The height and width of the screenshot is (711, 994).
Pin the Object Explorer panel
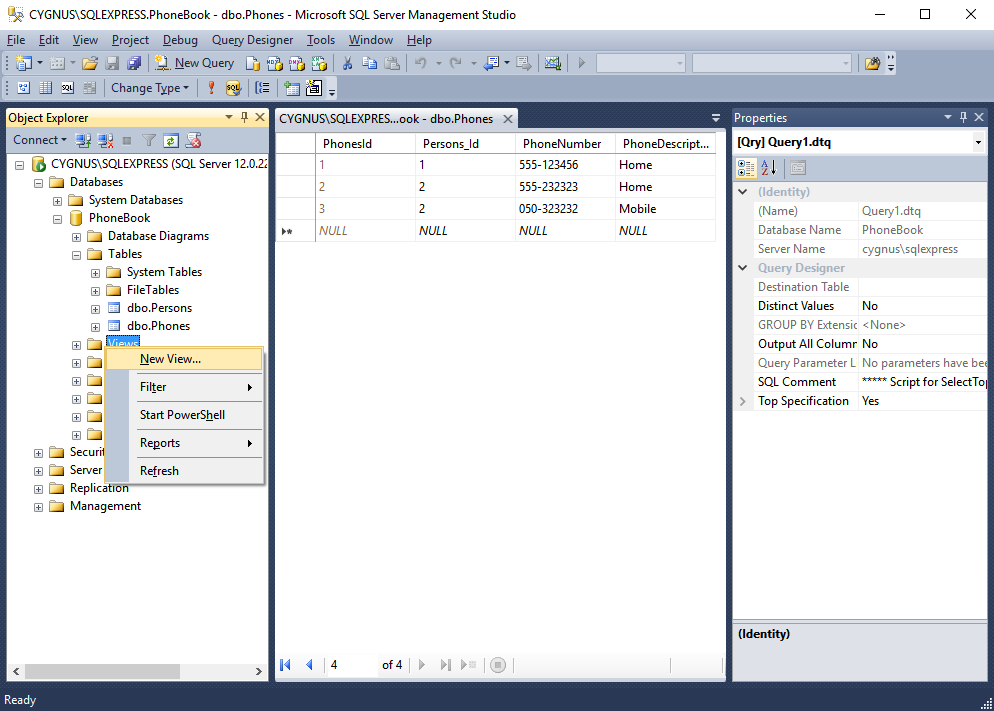tap(245, 117)
